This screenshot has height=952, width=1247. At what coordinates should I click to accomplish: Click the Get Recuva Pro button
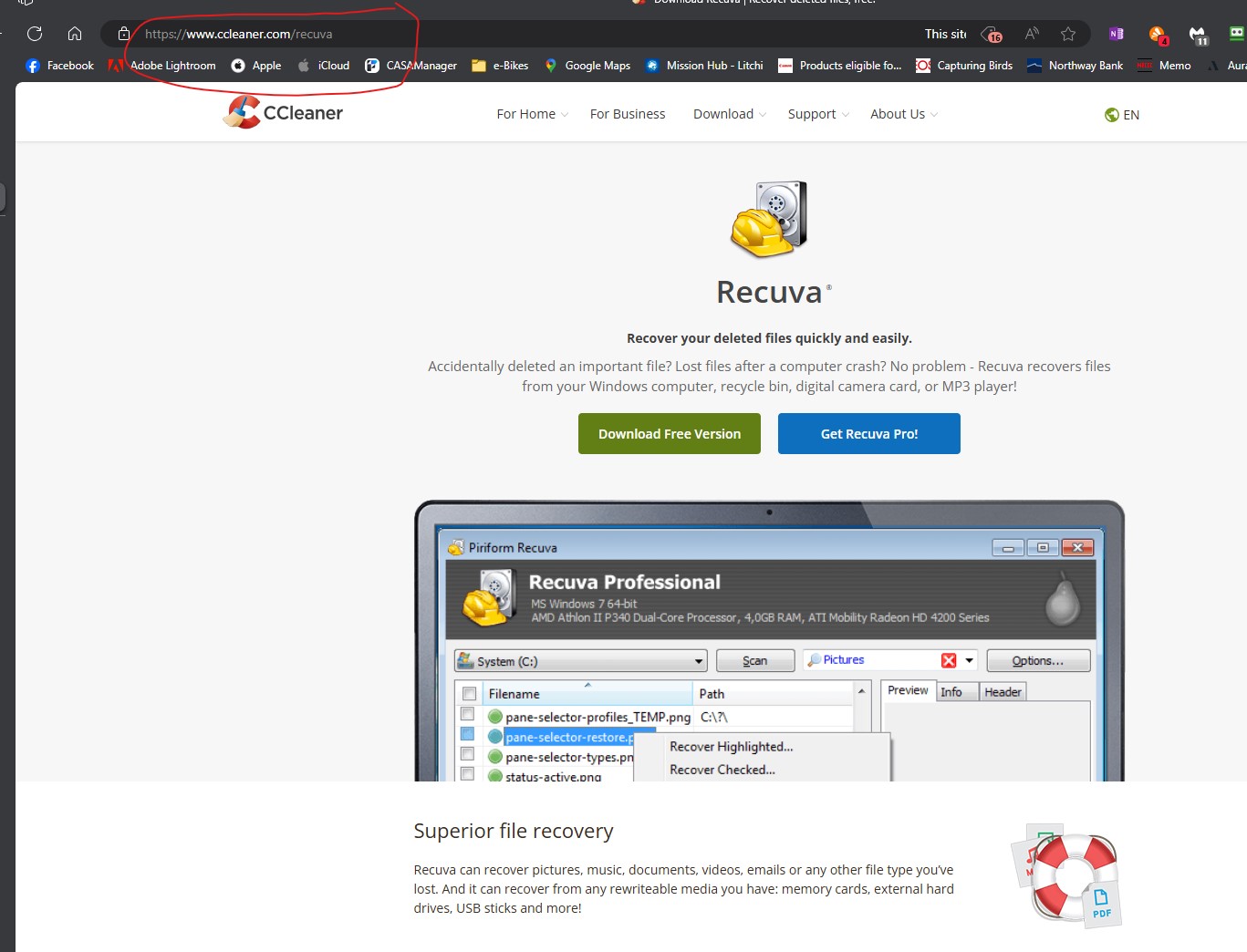click(868, 433)
